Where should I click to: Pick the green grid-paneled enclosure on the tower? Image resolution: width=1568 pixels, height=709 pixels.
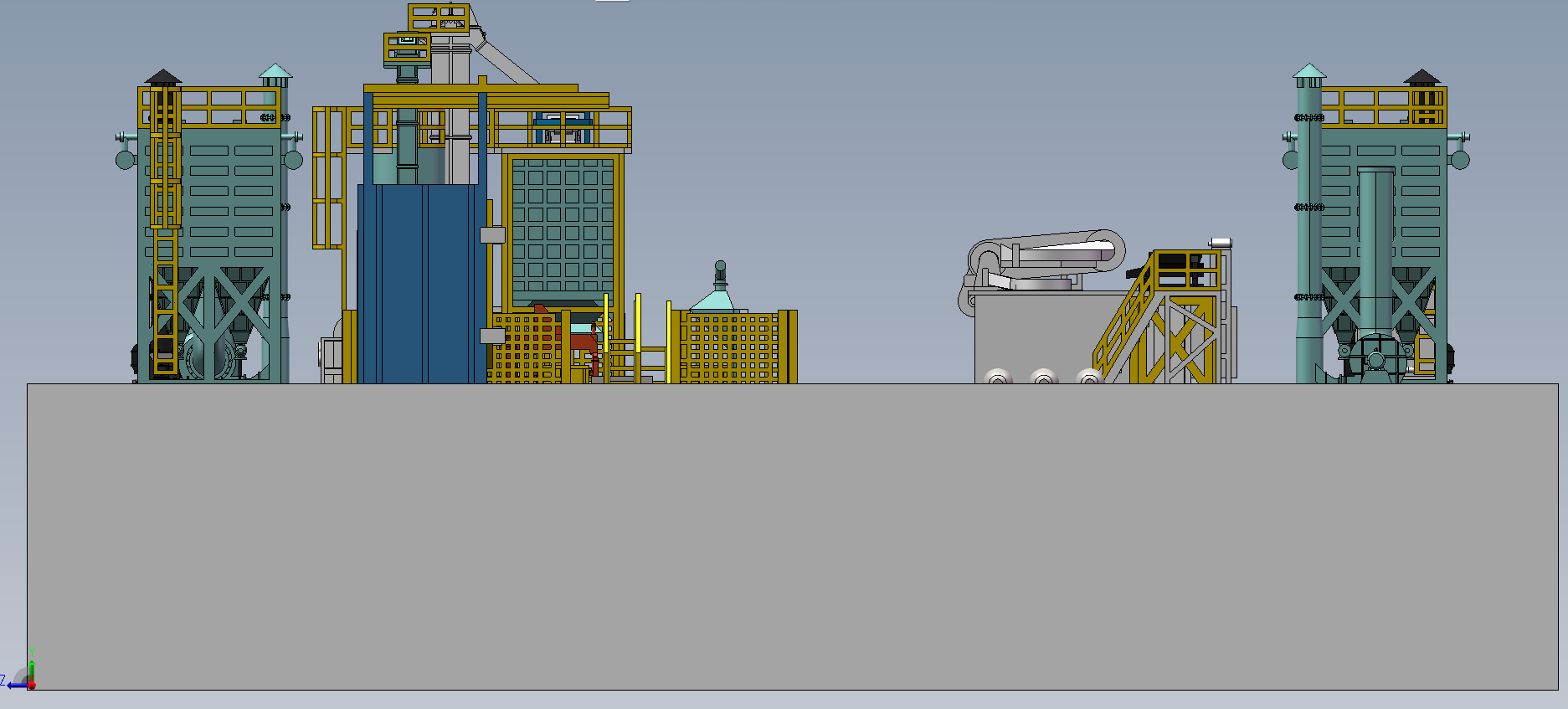coord(563,226)
